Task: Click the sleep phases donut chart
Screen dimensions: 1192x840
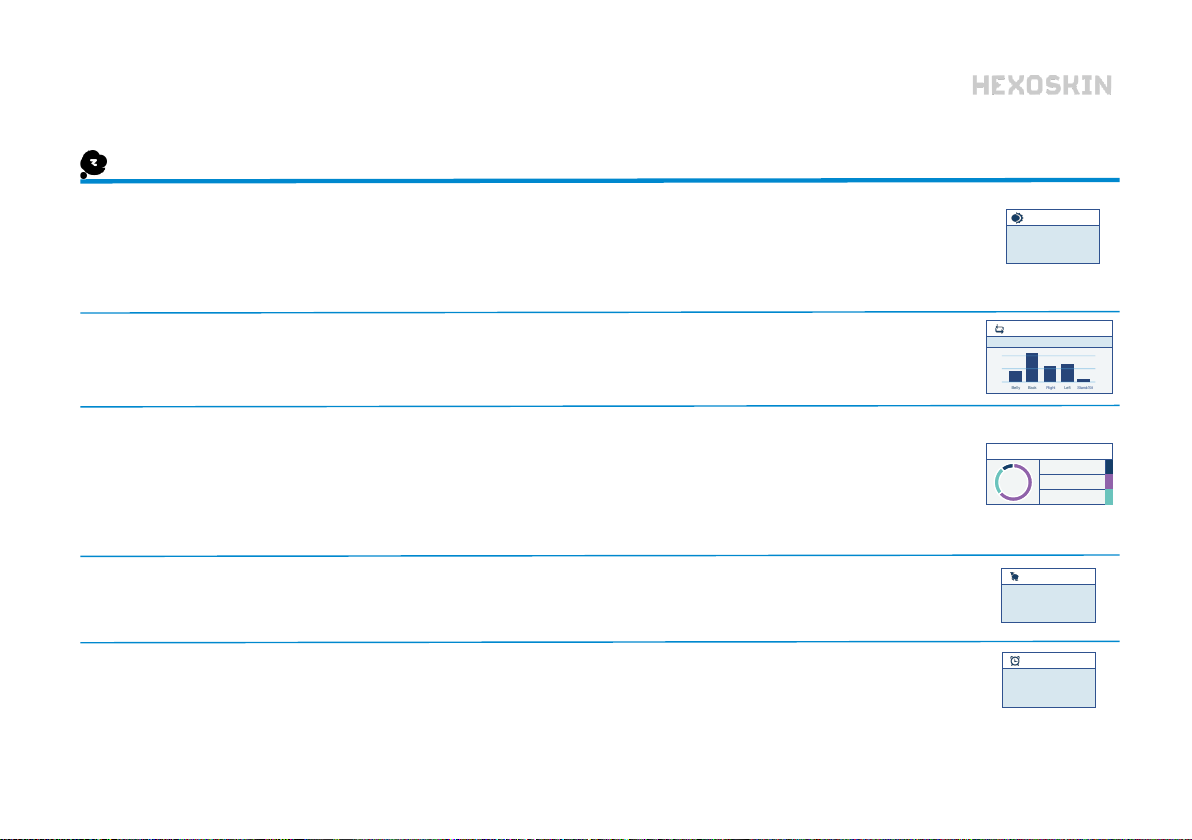Action: click(1013, 482)
